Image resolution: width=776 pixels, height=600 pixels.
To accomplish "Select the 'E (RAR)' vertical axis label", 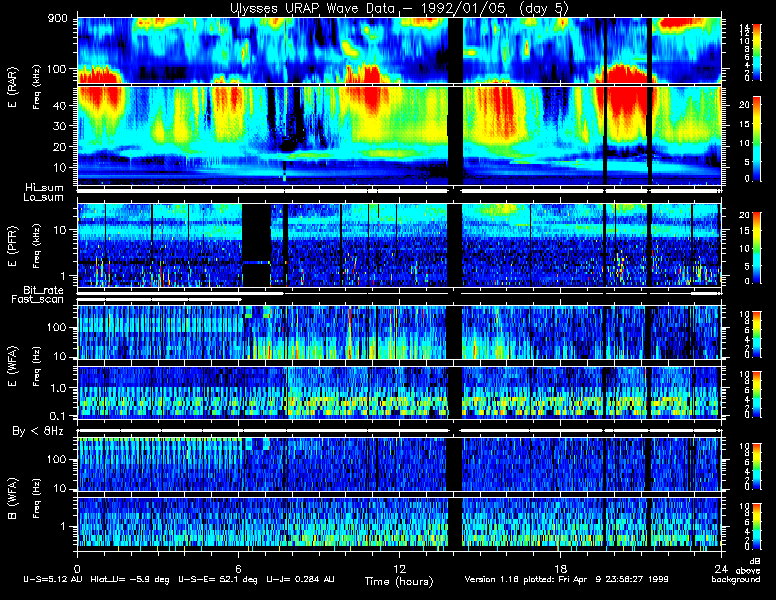I will tap(12, 88).
